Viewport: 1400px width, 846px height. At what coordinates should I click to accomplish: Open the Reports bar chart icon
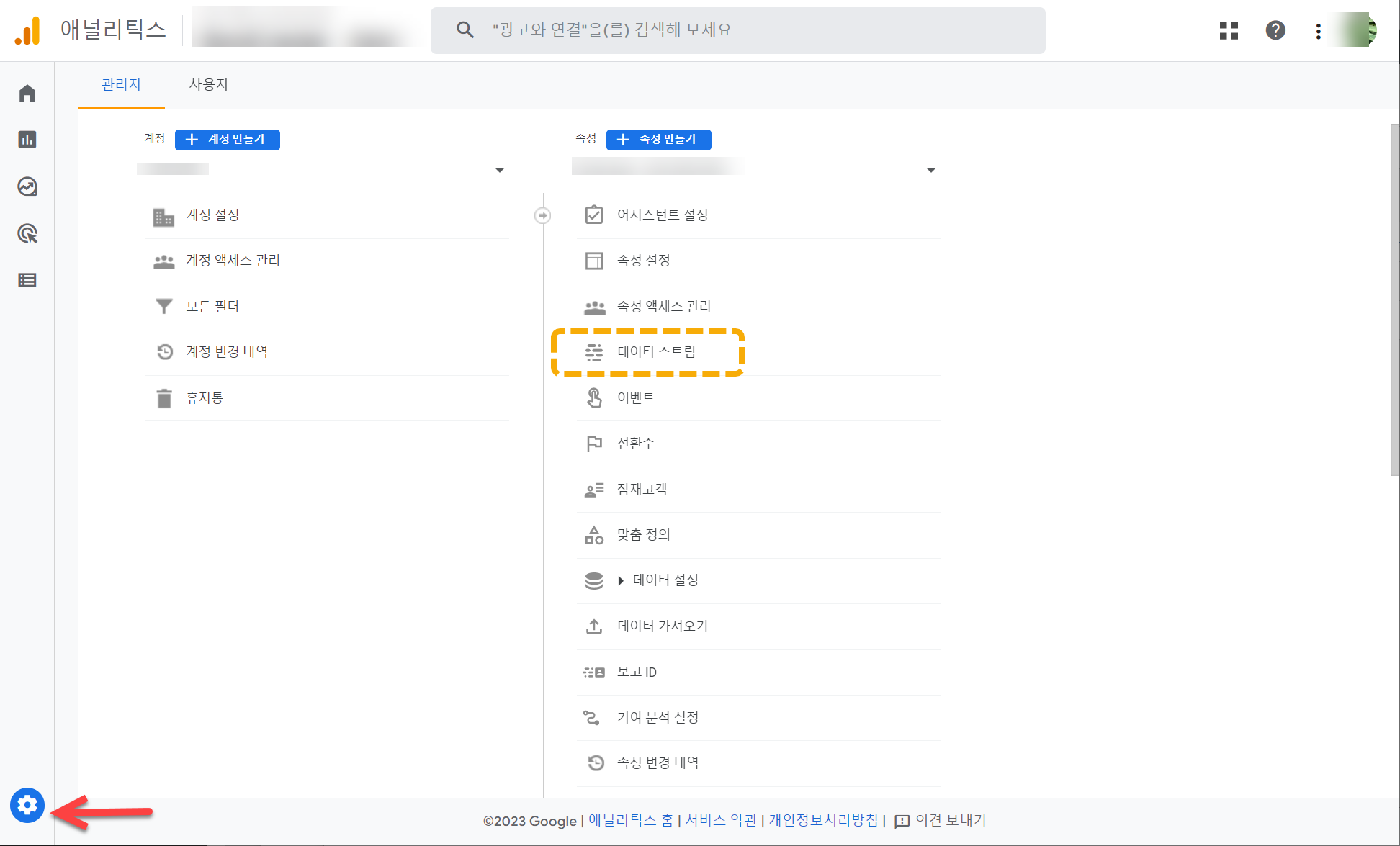click(27, 140)
